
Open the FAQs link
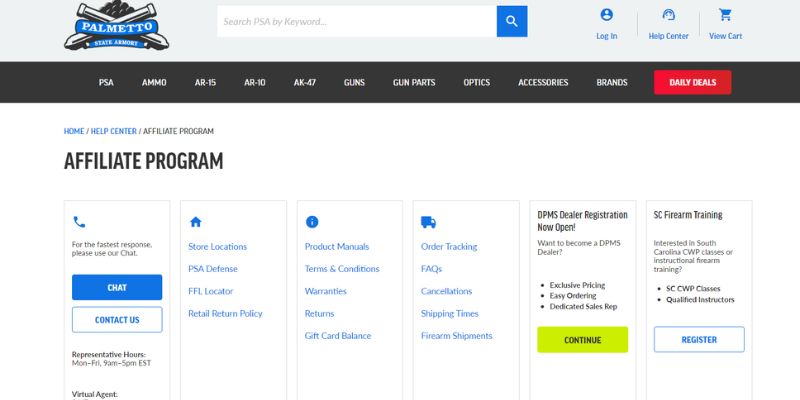(x=431, y=269)
